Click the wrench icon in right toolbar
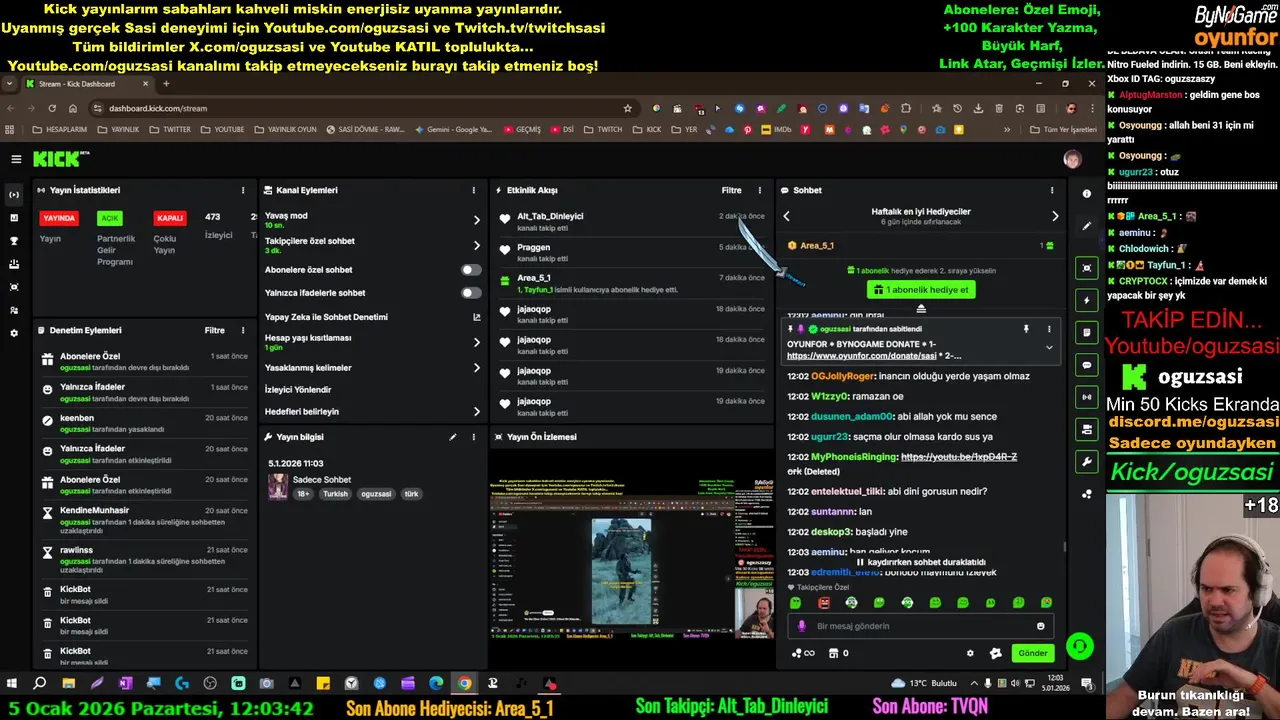1280x720 pixels. click(1087, 462)
